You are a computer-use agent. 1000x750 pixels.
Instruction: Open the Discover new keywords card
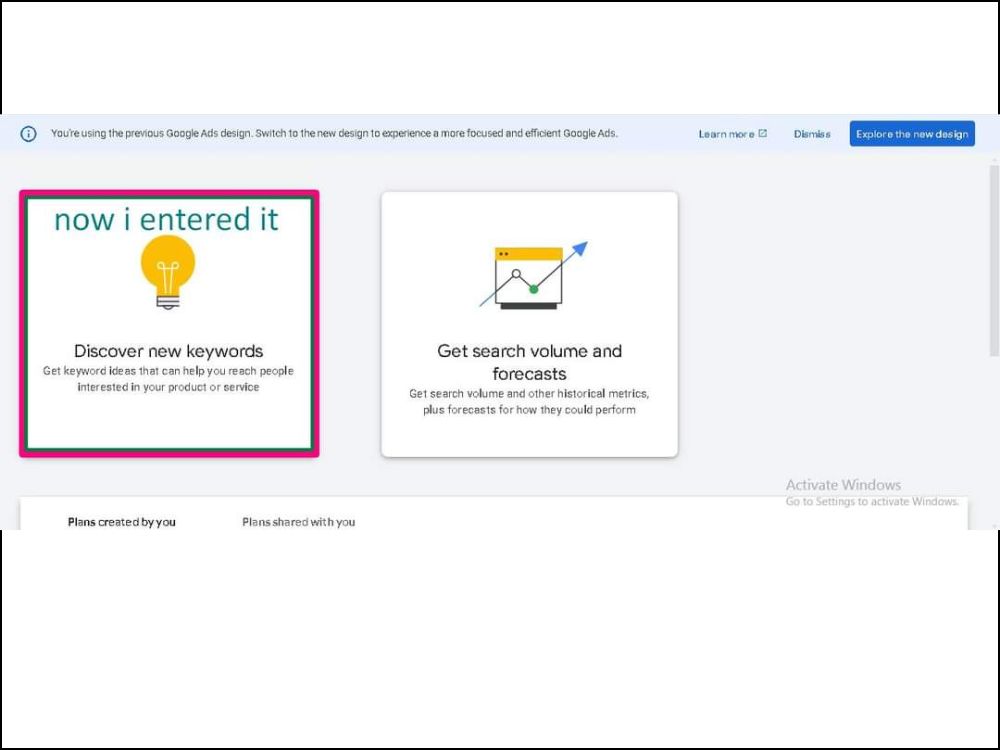(169, 323)
